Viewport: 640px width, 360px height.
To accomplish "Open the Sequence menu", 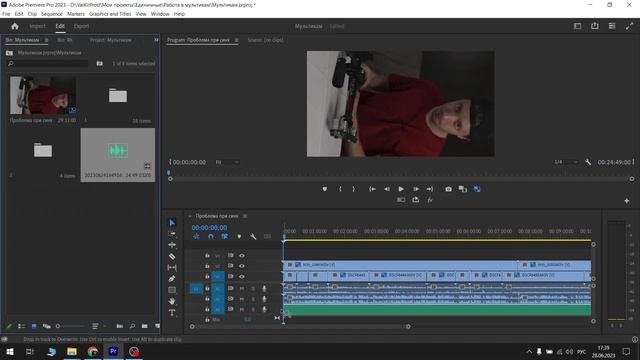I will [52, 14].
